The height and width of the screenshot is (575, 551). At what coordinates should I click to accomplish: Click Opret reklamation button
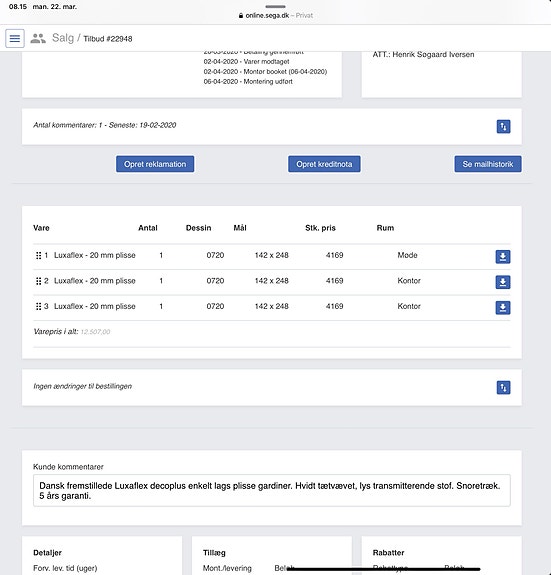(x=155, y=164)
